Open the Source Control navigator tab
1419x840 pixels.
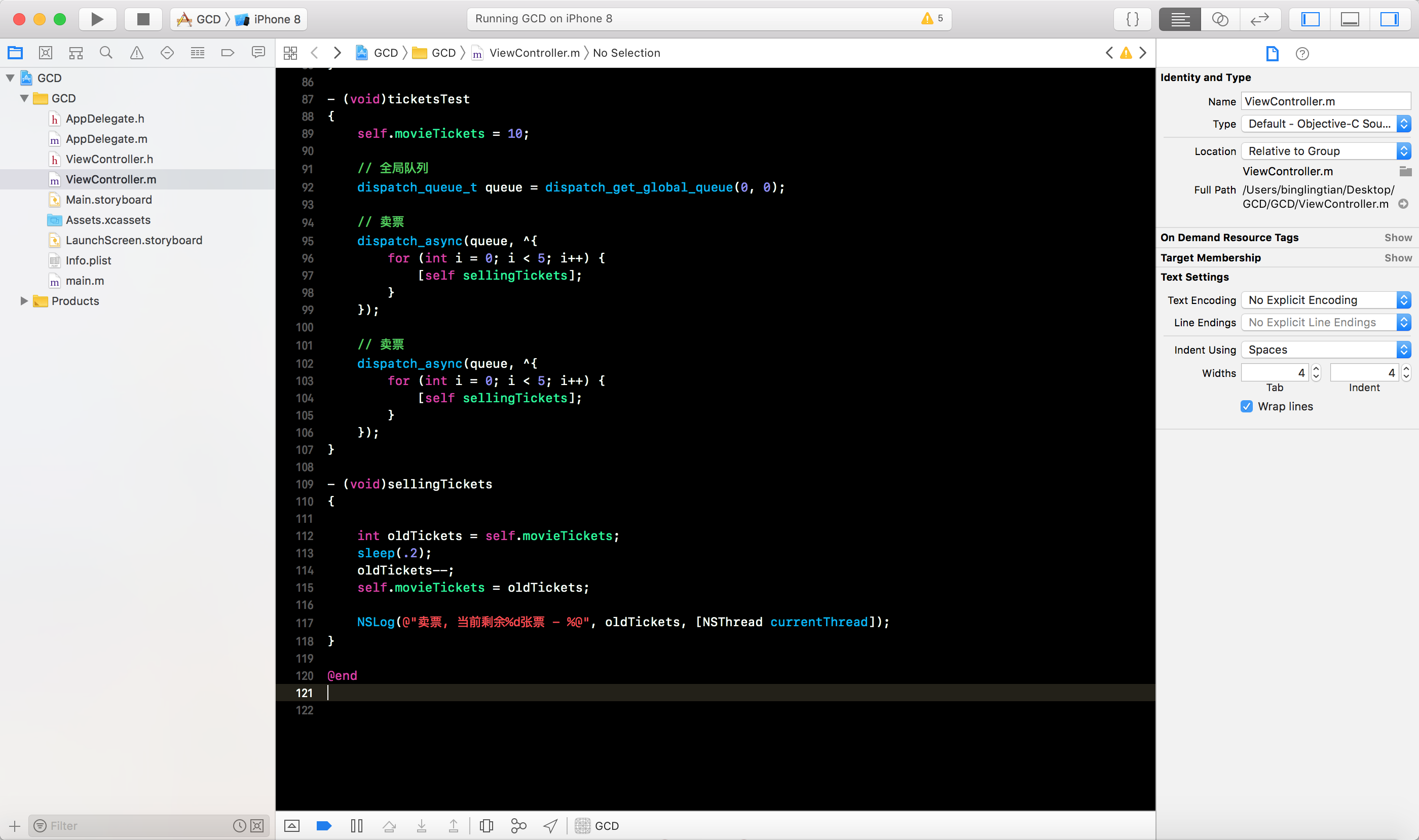click(x=46, y=53)
